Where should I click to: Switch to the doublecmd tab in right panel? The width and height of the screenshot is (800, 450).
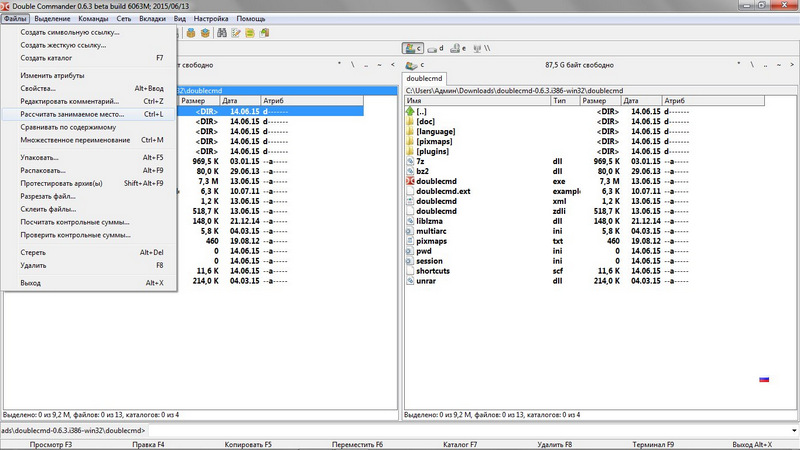coord(424,79)
